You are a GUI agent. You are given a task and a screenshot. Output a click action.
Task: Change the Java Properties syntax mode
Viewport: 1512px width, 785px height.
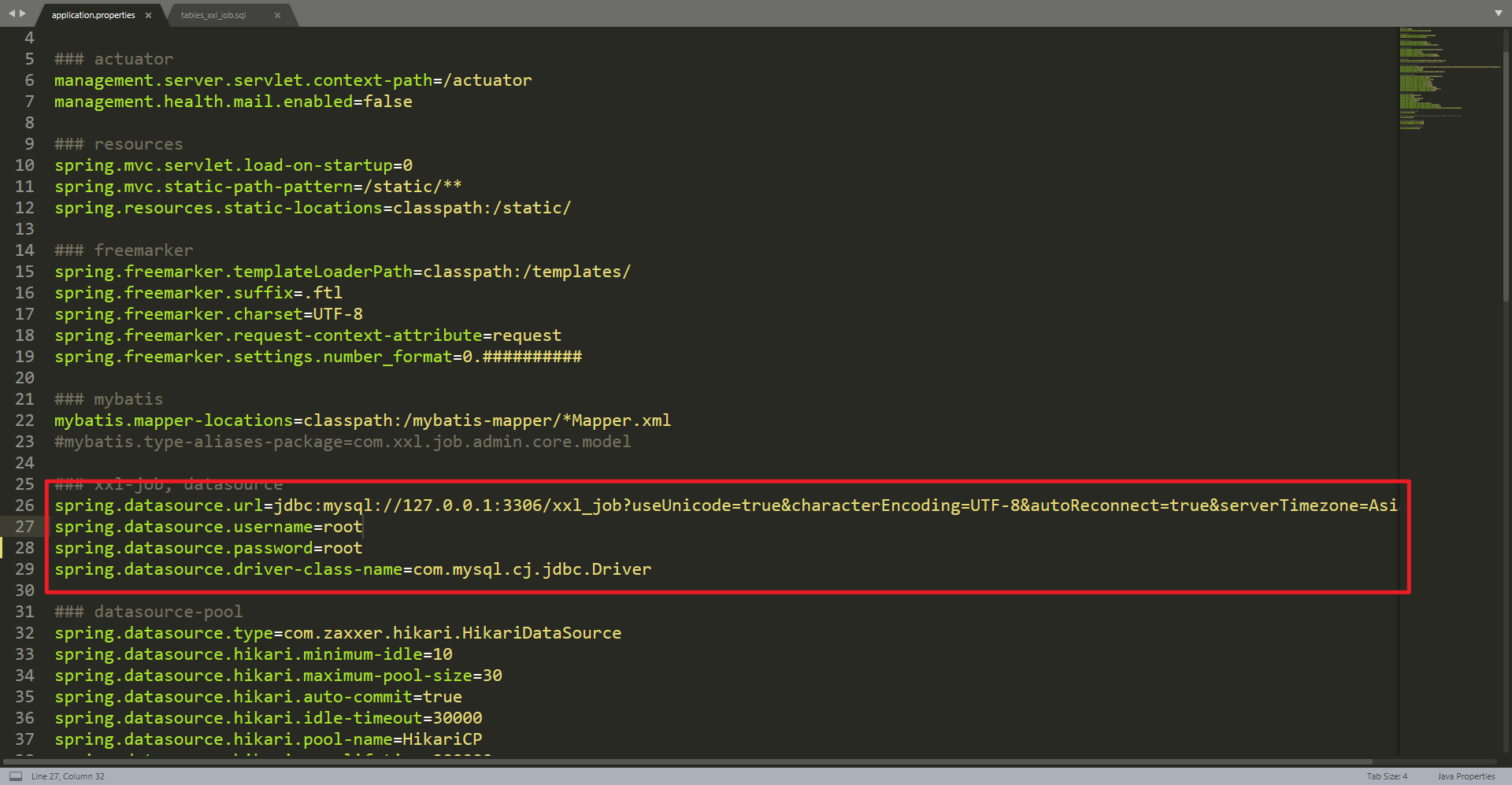[1466, 776]
